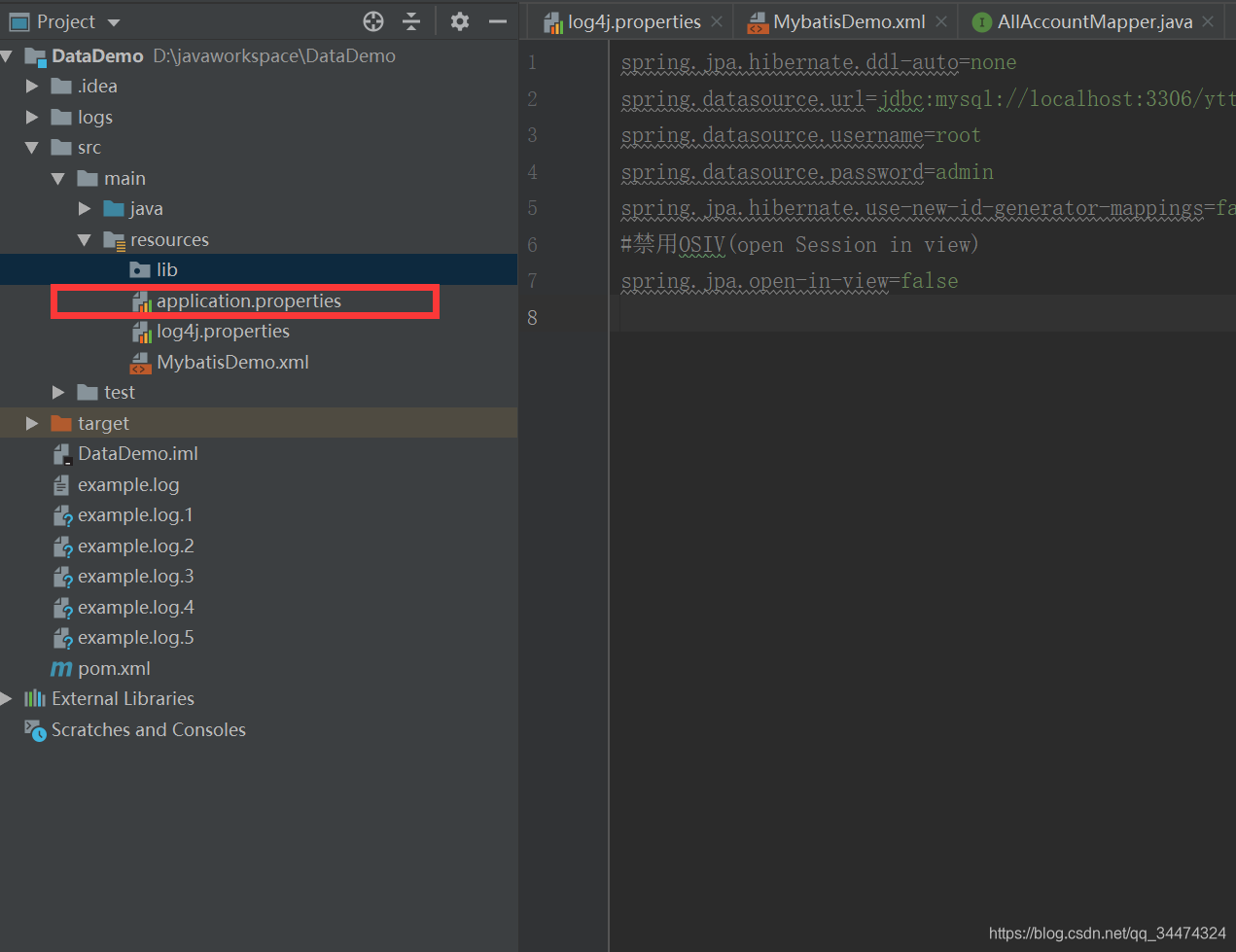Collapse the DataDemo root node arrow
The height and width of the screenshot is (952, 1236).
[7, 56]
